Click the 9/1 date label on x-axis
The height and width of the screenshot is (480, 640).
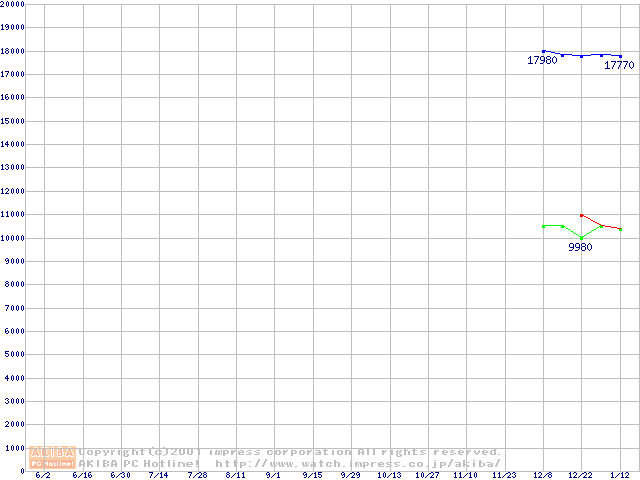tap(273, 475)
